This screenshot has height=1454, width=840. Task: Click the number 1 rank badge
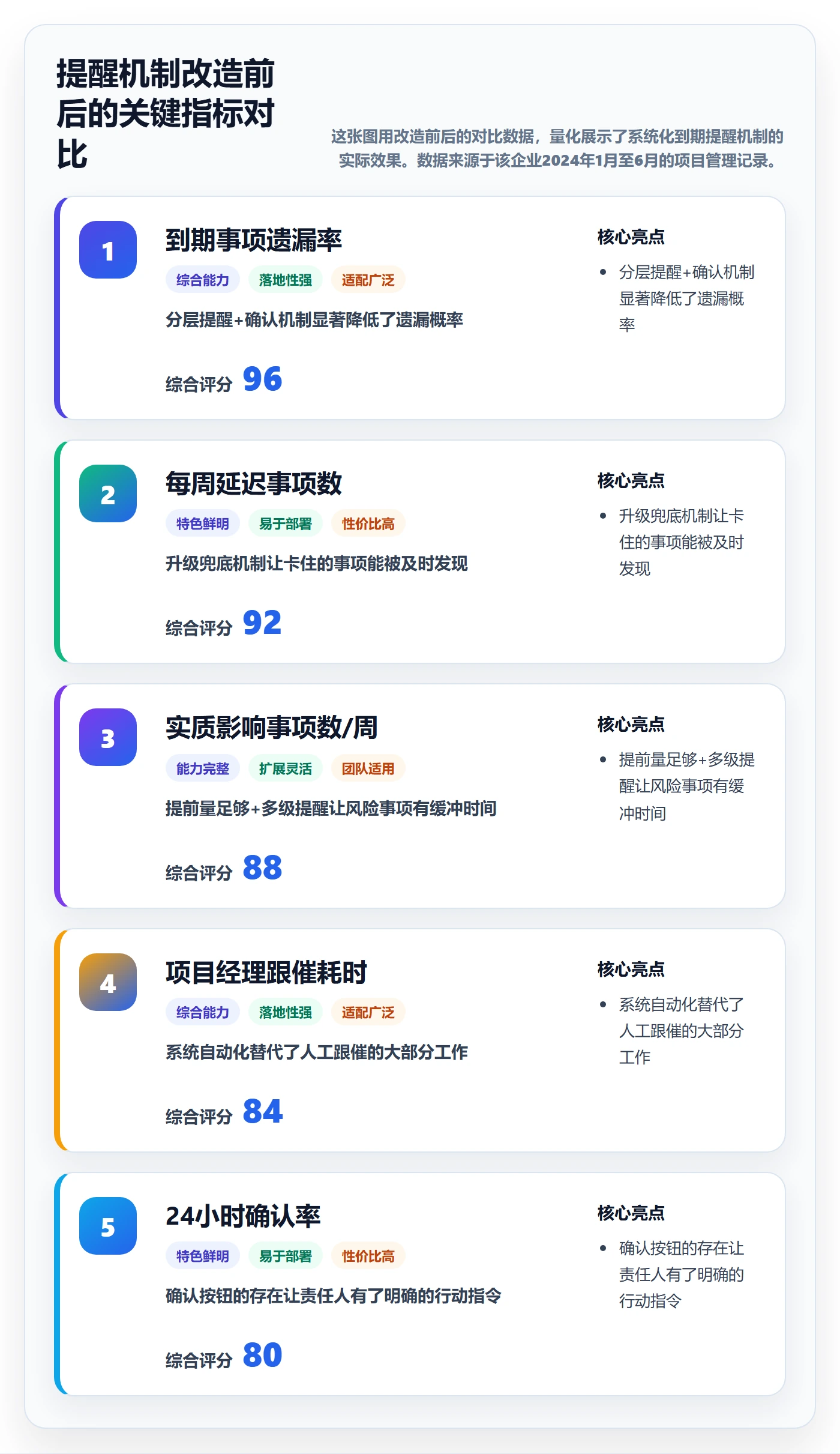108,250
